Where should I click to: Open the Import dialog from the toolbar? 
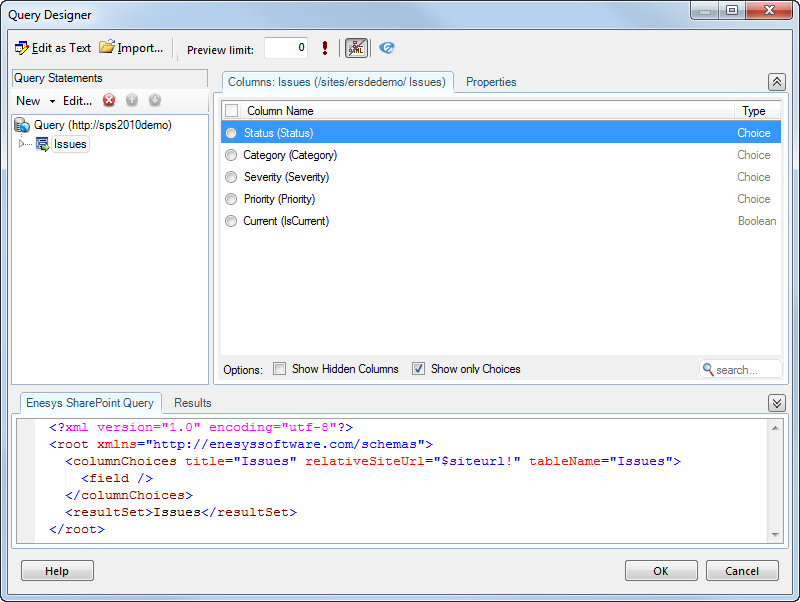pos(131,48)
